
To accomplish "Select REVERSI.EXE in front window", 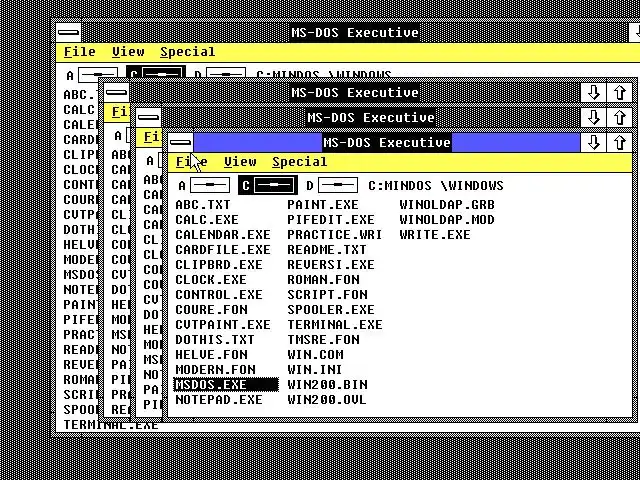I will pos(331,265).
